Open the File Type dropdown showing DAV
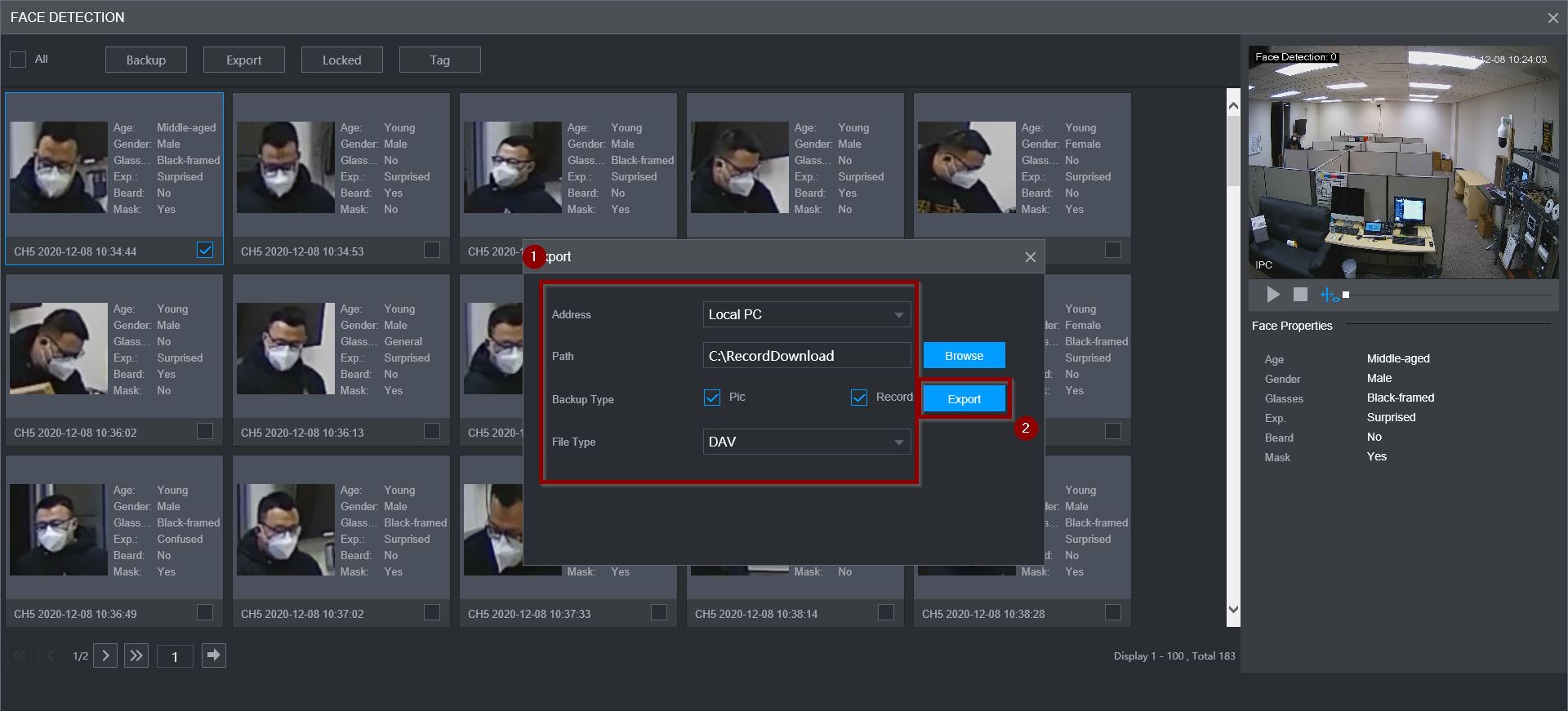 click(x=807, y=442)
